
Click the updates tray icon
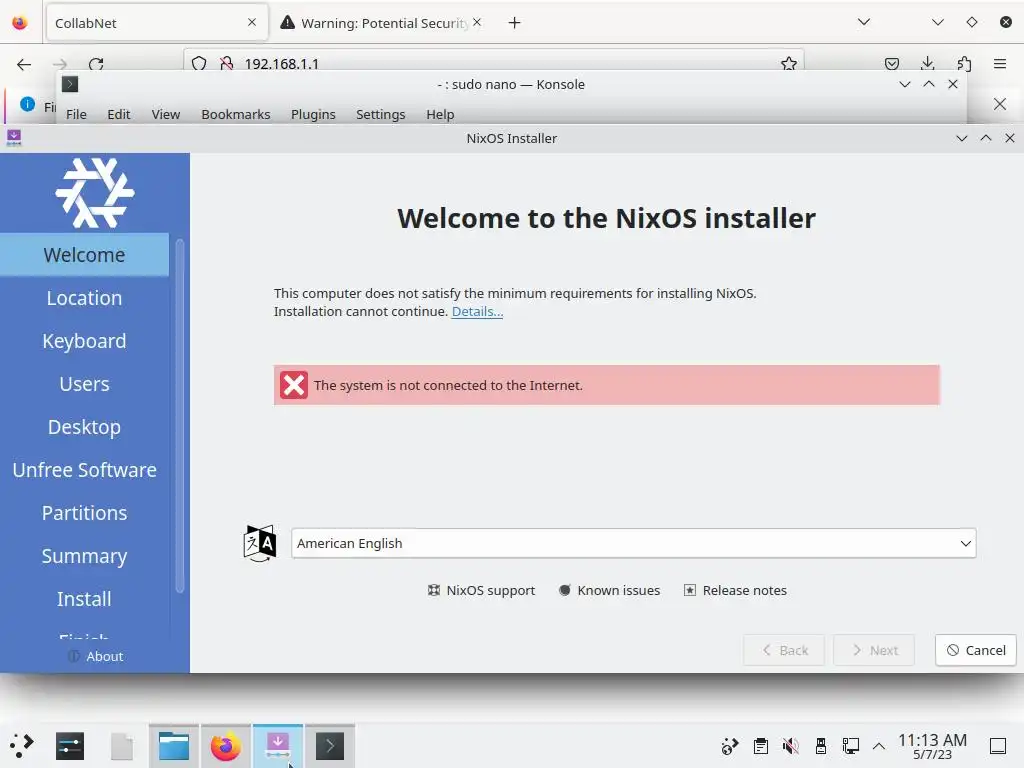(x=729, y=746)
